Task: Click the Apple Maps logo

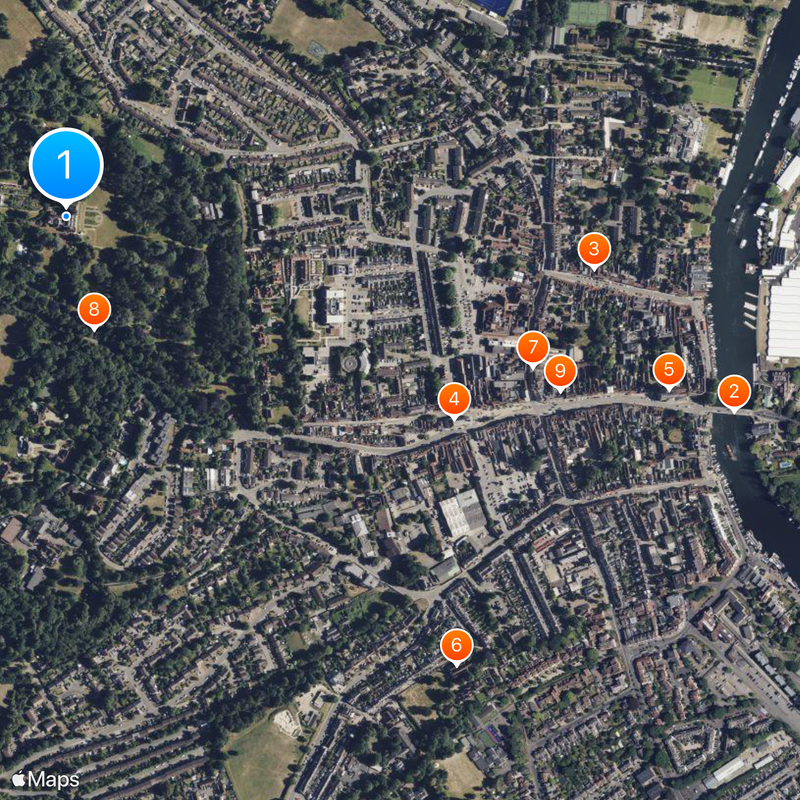Action: click(45, 780)
